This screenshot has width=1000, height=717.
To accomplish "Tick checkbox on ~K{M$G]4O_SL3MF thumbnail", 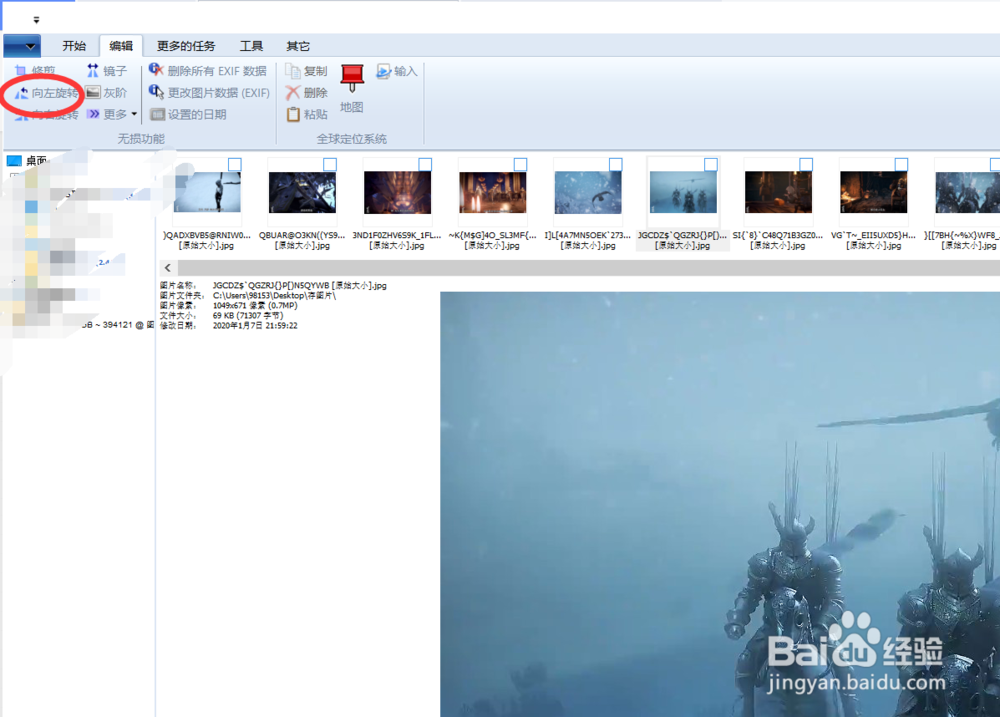I will click(520, 165).
